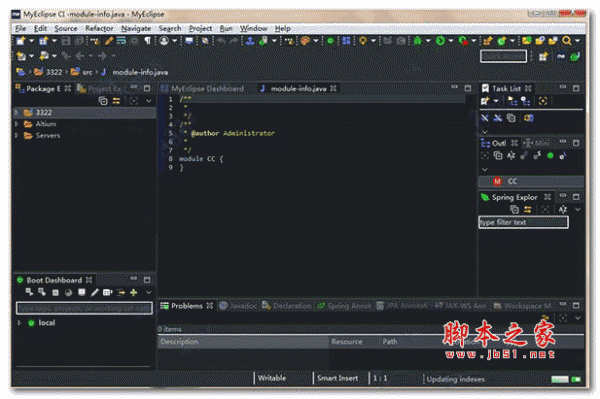The image size is (600, 399).
Task: Close the module-info.java editor tab
Action: (333, 89)
